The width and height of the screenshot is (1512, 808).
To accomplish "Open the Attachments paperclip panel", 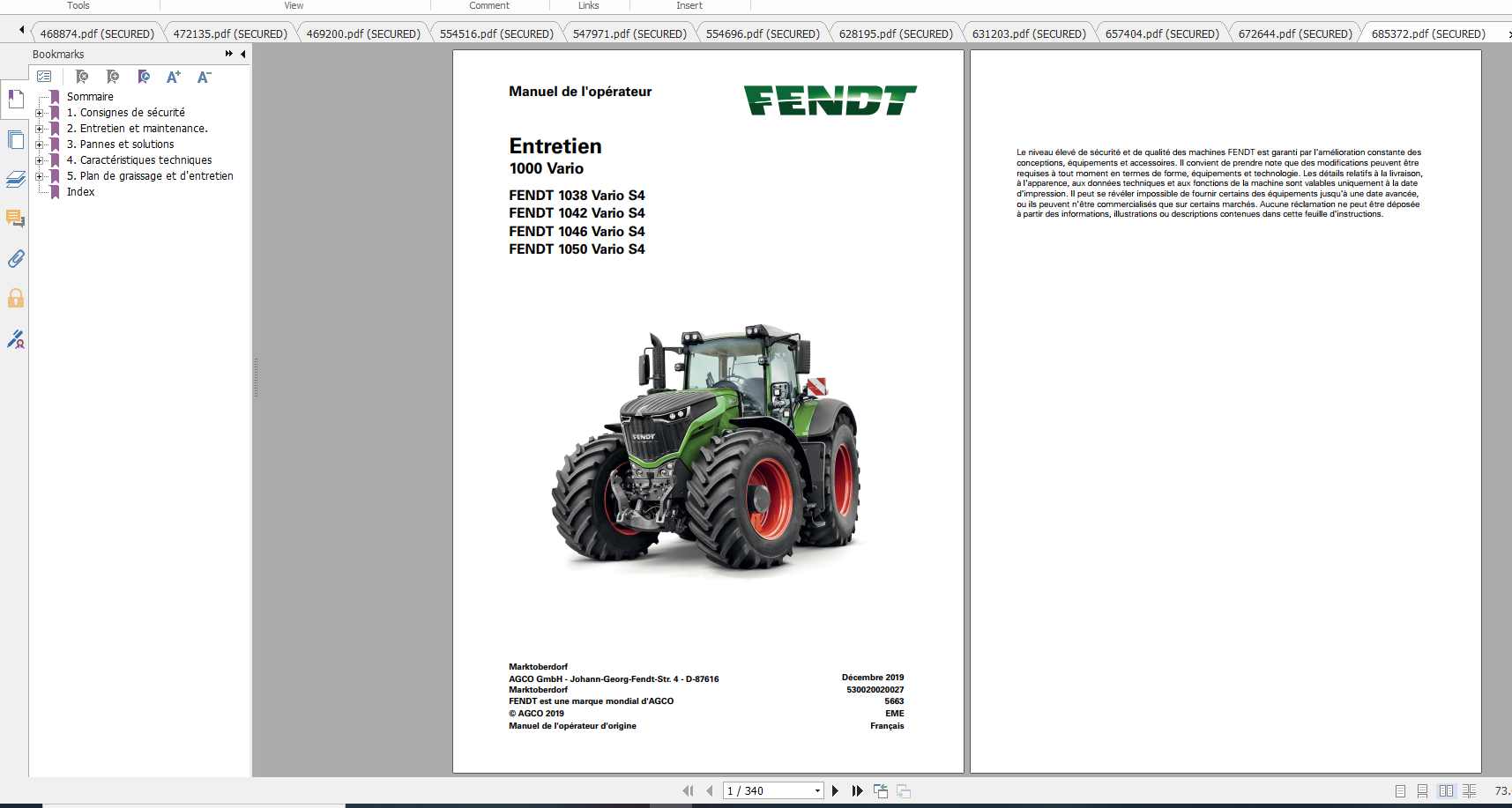I will click(16, 259).
